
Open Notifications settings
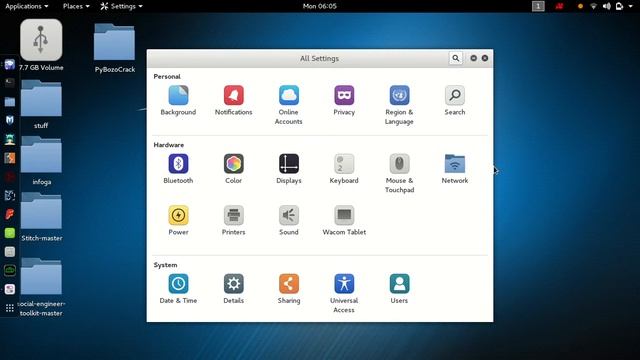[233, 100]
